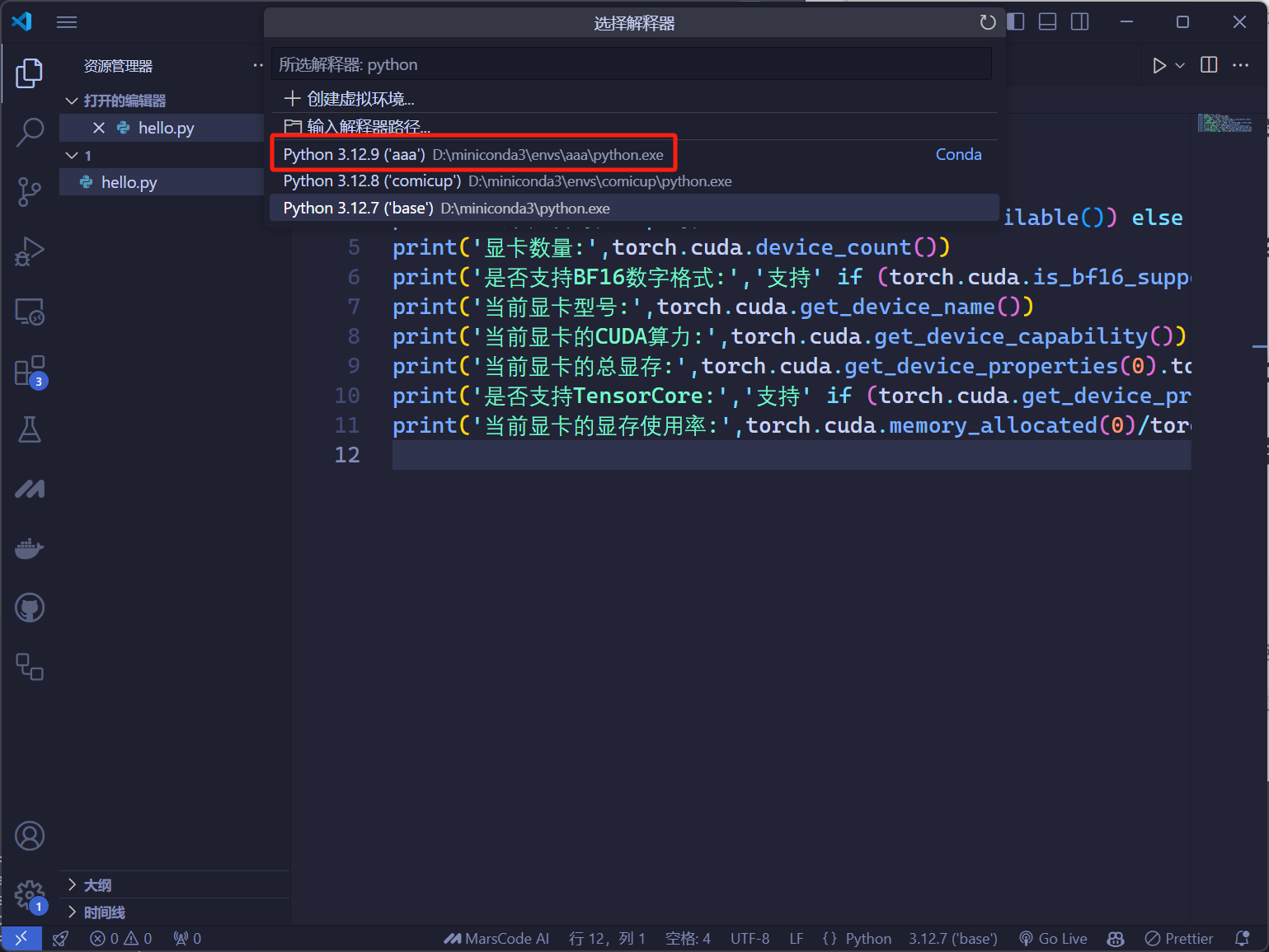Click Go Live in status bar
The width and height of the screenshot is (1269, 952).
tap(1053, 939)
